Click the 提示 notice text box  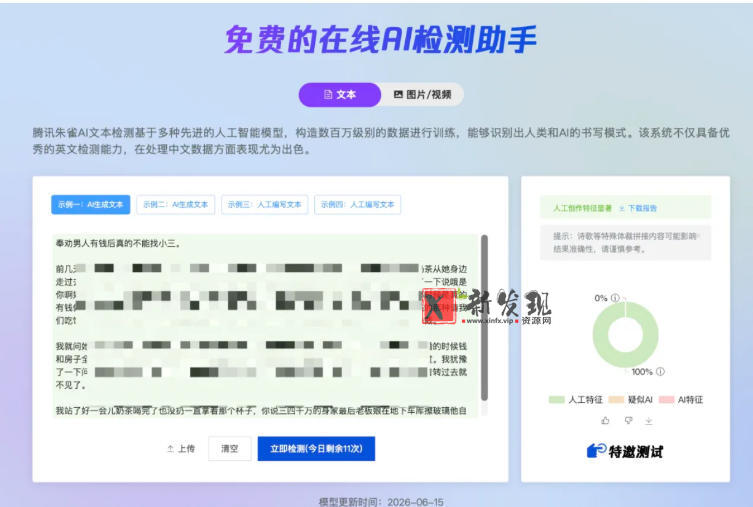click(x=625, y=242)
